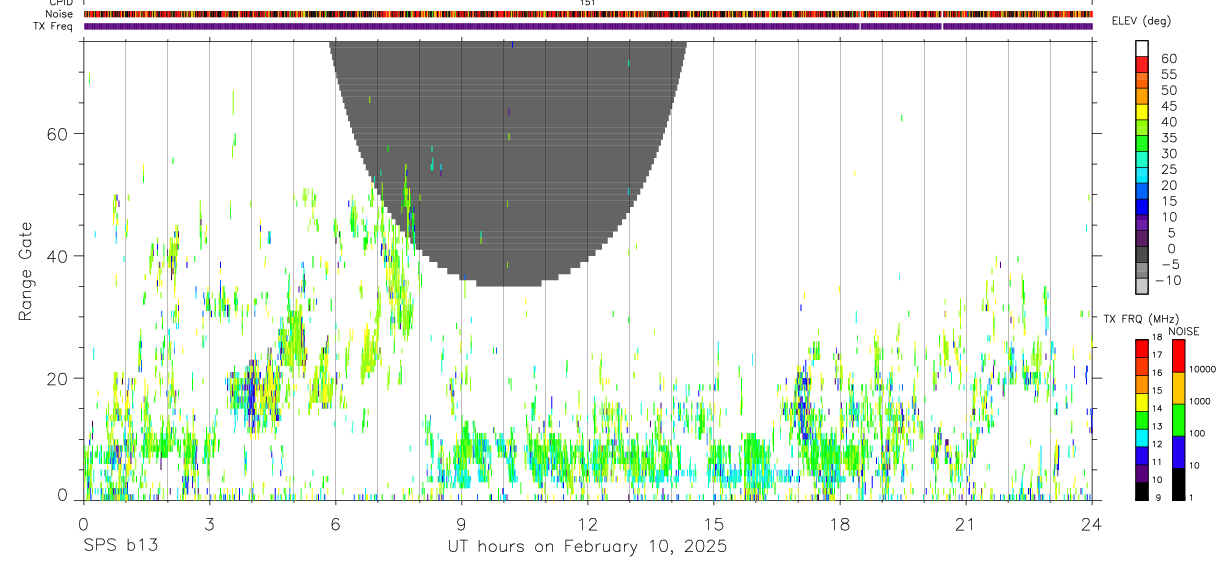This screenshot has height=567, width=1228.
Task: Click x-axis tick label '9'
Action: tap(461, 524)
